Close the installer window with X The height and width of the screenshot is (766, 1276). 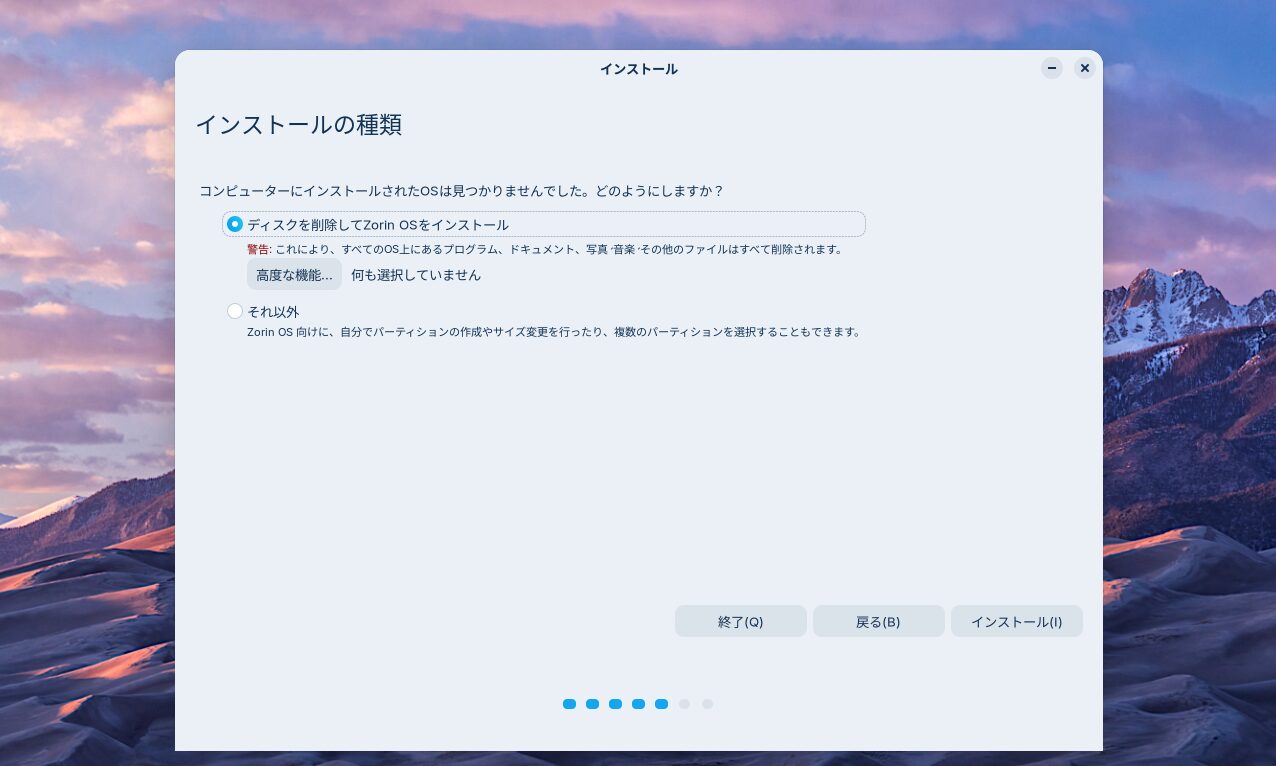(x=1084, y=68)
